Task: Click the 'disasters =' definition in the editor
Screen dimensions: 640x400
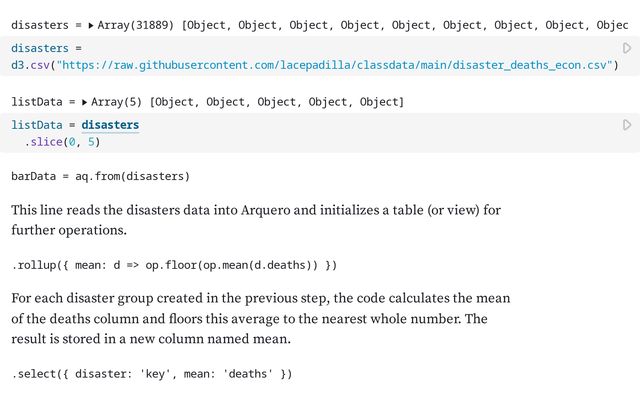Action: pos(46,48)
